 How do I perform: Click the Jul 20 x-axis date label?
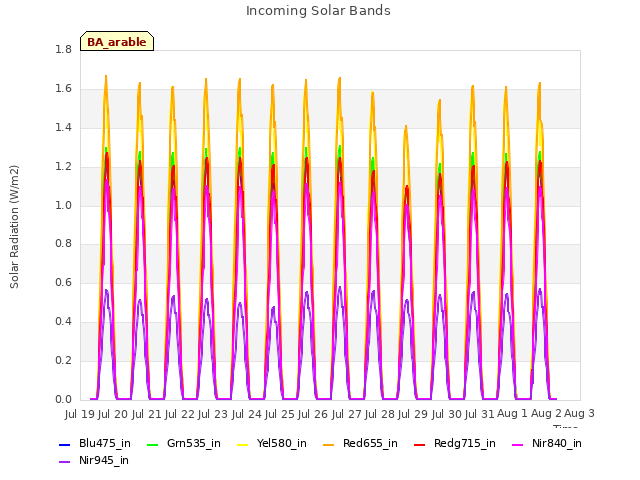113,414
